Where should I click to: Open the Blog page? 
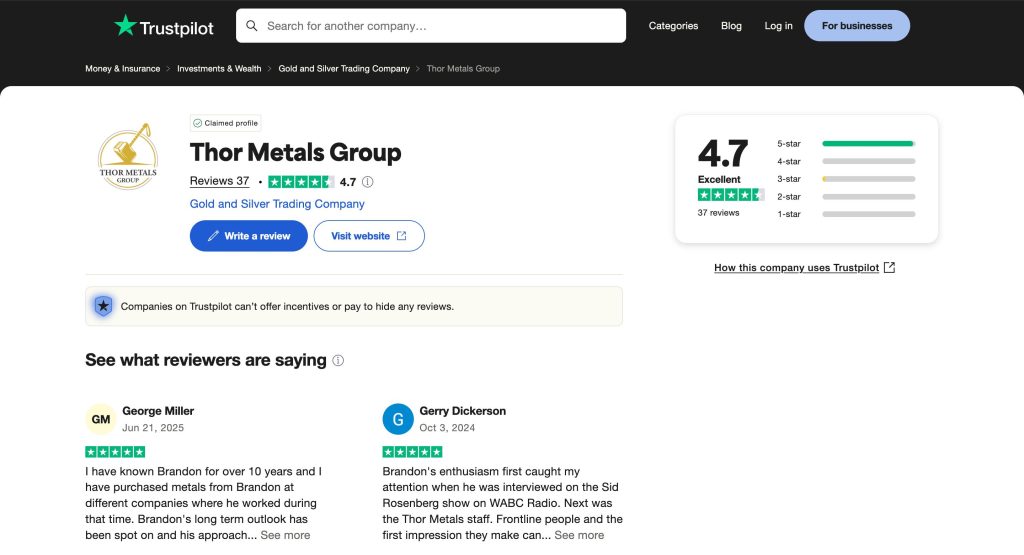pos(731,26)
